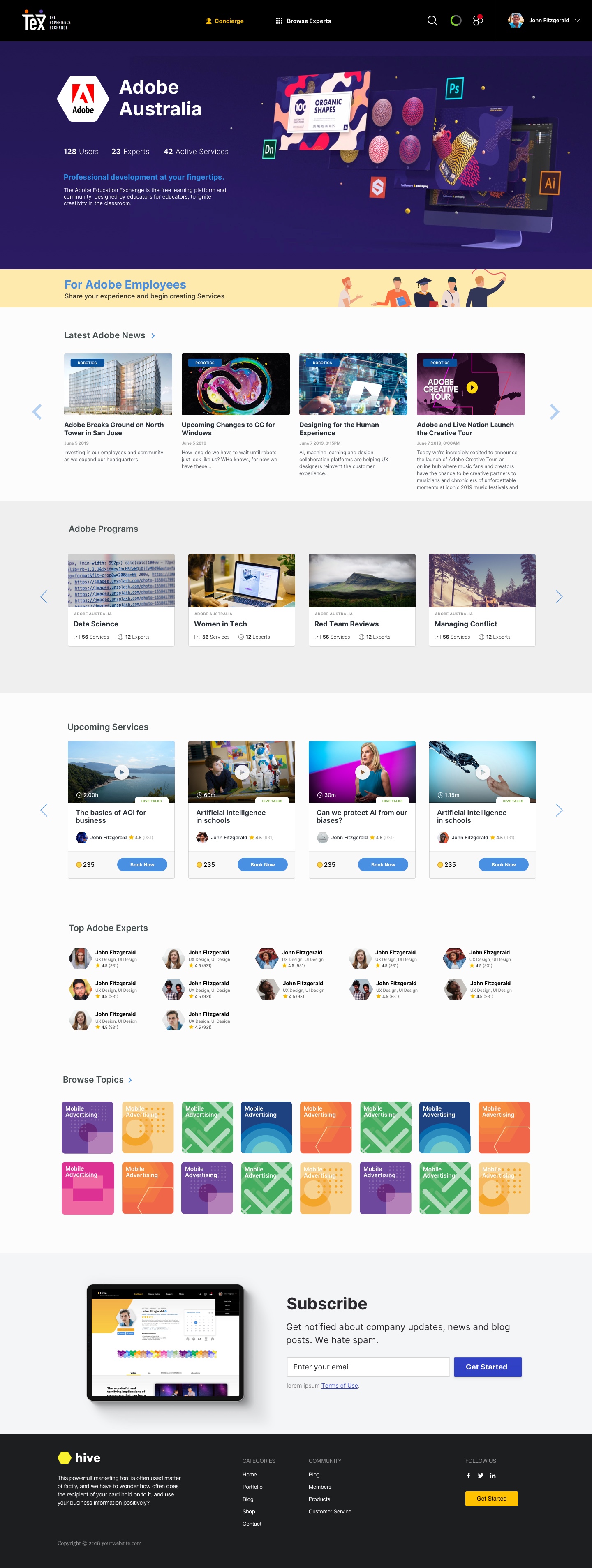Open the Designing for the Human Experience image
Viewport: 592px width, 1568px height.
tap(353, 384)
